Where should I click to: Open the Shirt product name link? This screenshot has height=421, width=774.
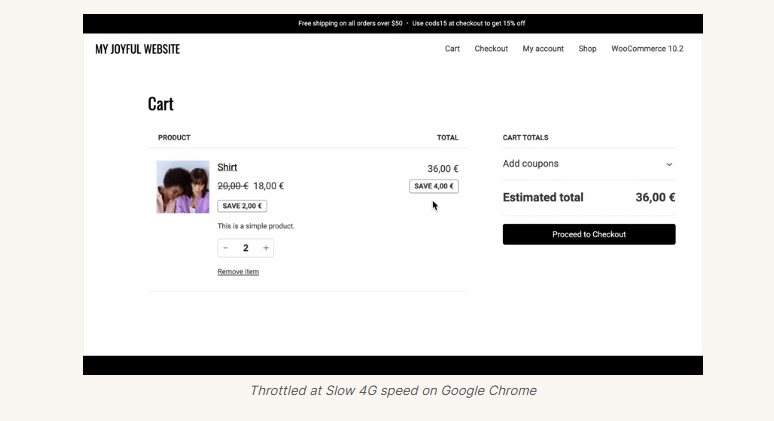tap(227, 167)
